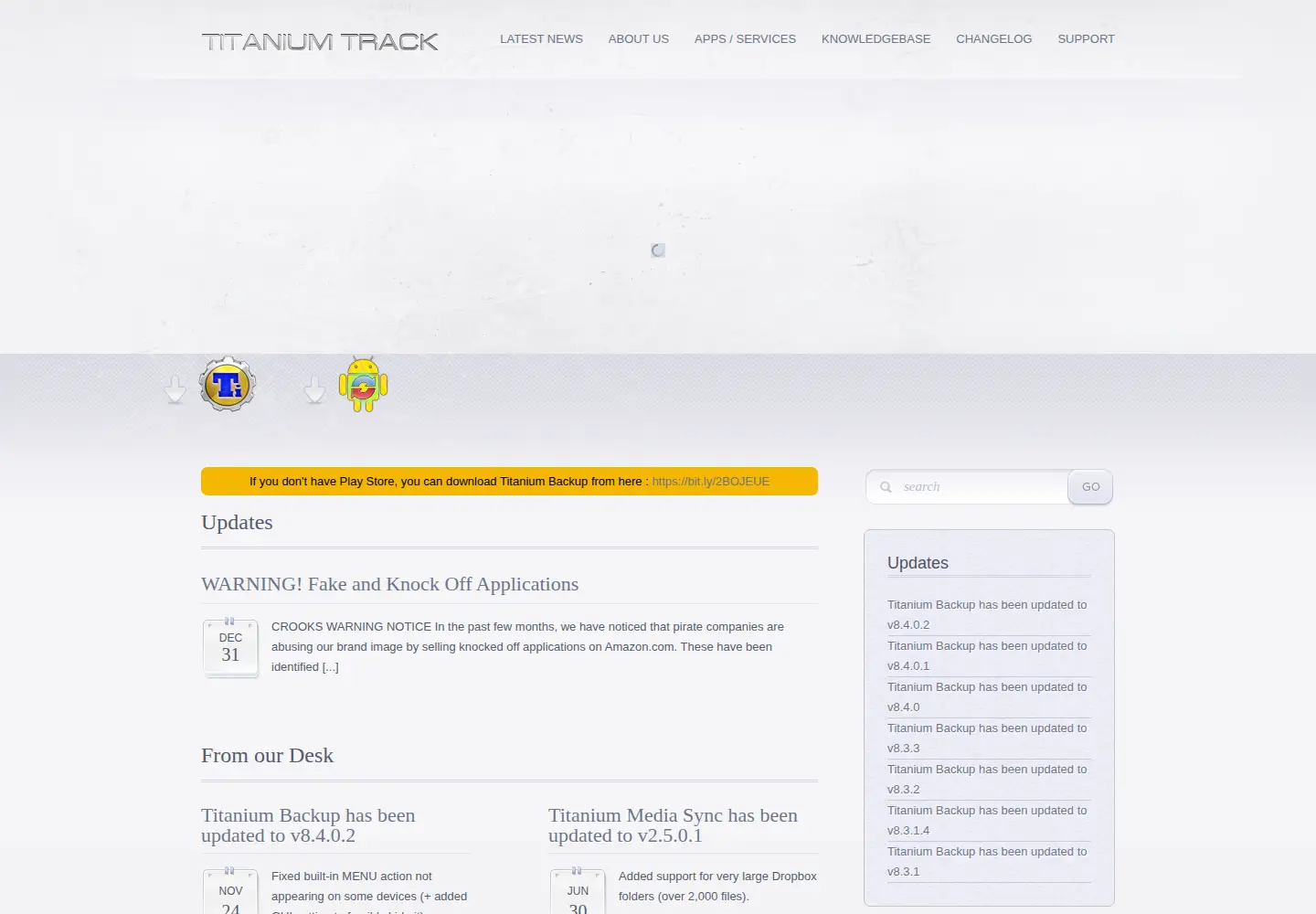Open the Titanium Media Sync android icon
The height and width of the screenshot is (914, 1316).
tap(364, 385)
